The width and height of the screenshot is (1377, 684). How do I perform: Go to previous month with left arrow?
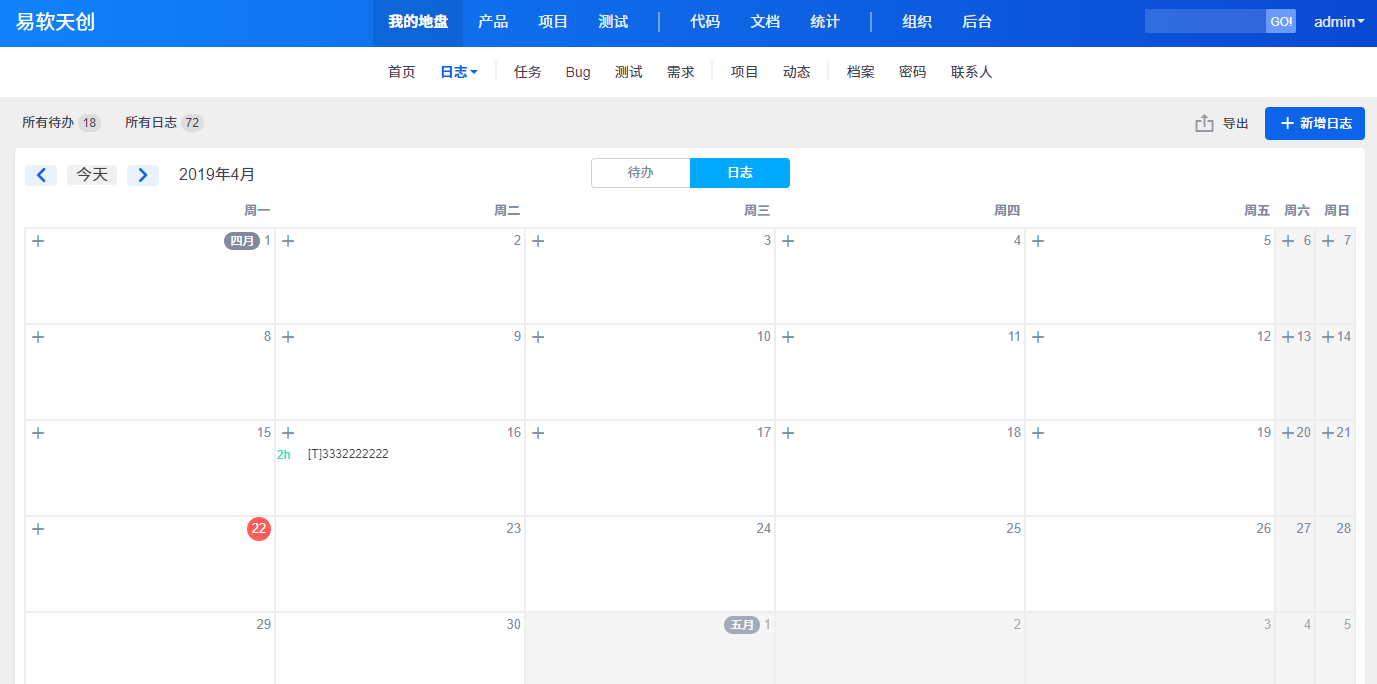coord(41,175)
